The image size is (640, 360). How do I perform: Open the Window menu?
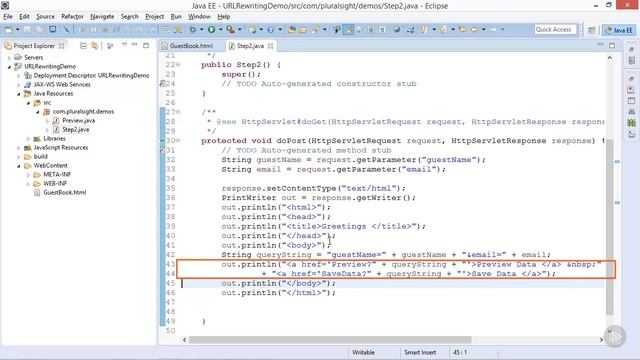point(199,16)
